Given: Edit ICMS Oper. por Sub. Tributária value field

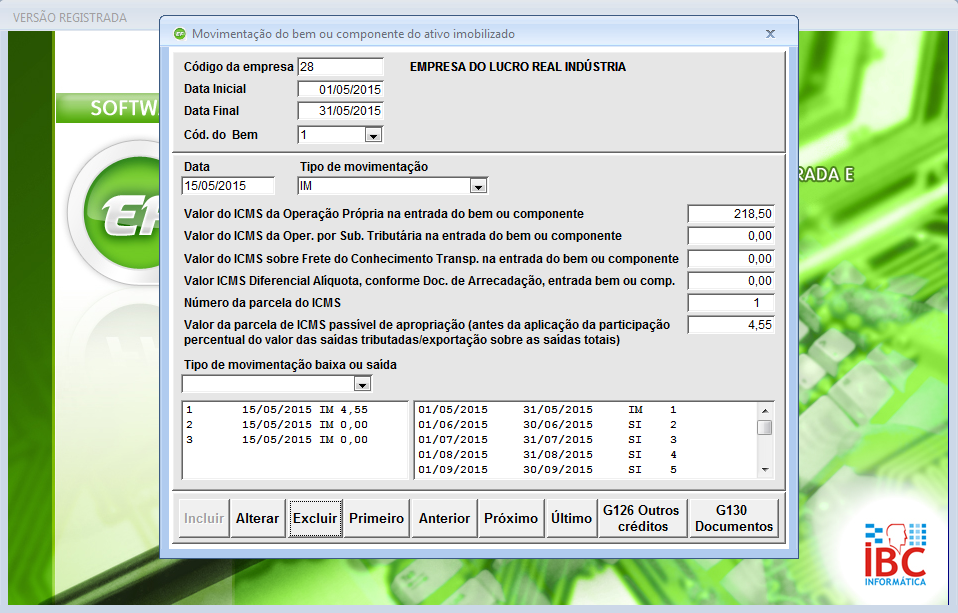Looking at the screenshot, I should tap(731, 236).
